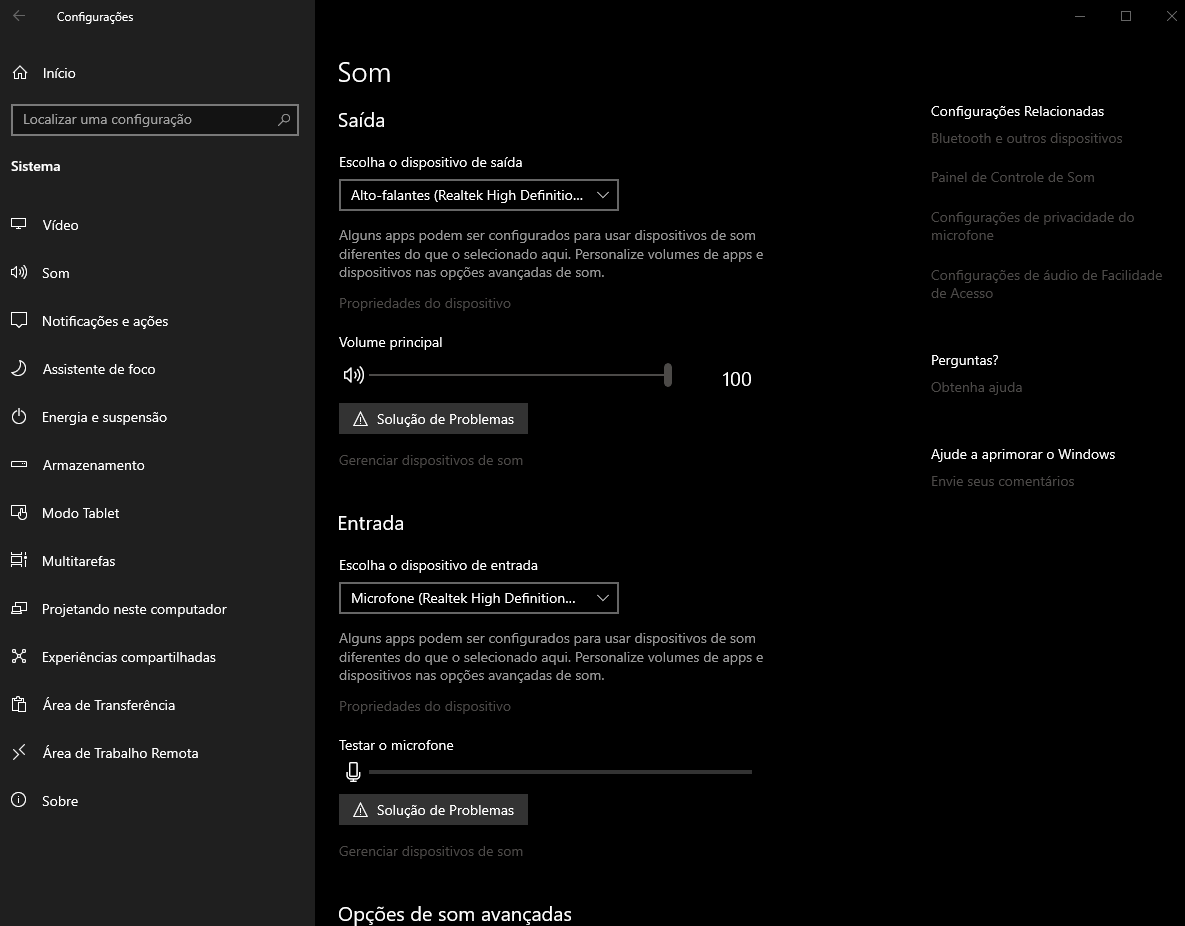Viewport: 1185px width, 926px height.
Task: Select Vídeo in the sidebar
Action: pos(157,225)
